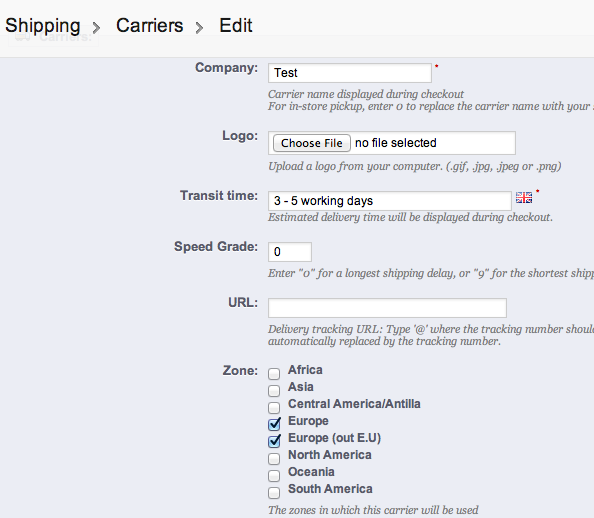Select the Speed Grade input box
Image resolution: width=594 pixels, height=518 pixels.
tap(290, 252)
